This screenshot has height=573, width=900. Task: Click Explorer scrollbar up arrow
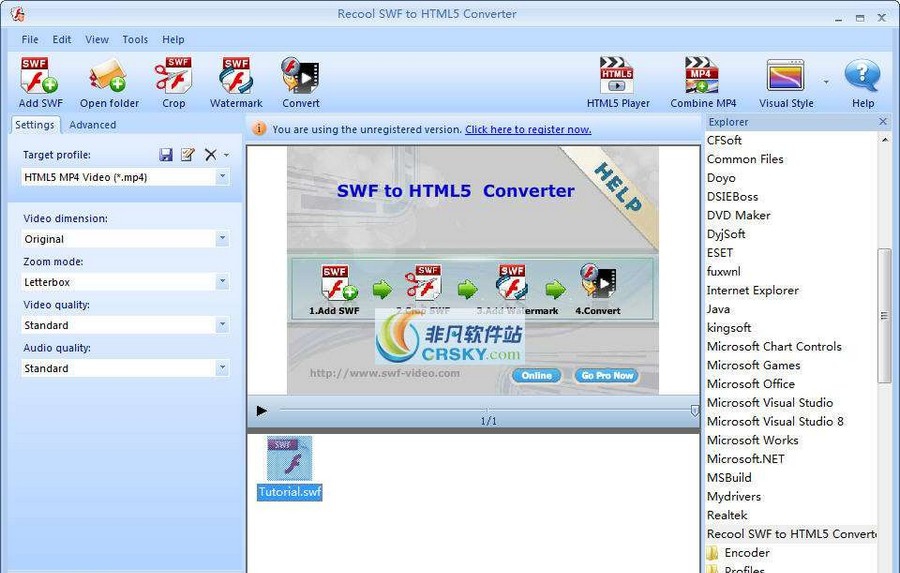[x=884, y=140]
